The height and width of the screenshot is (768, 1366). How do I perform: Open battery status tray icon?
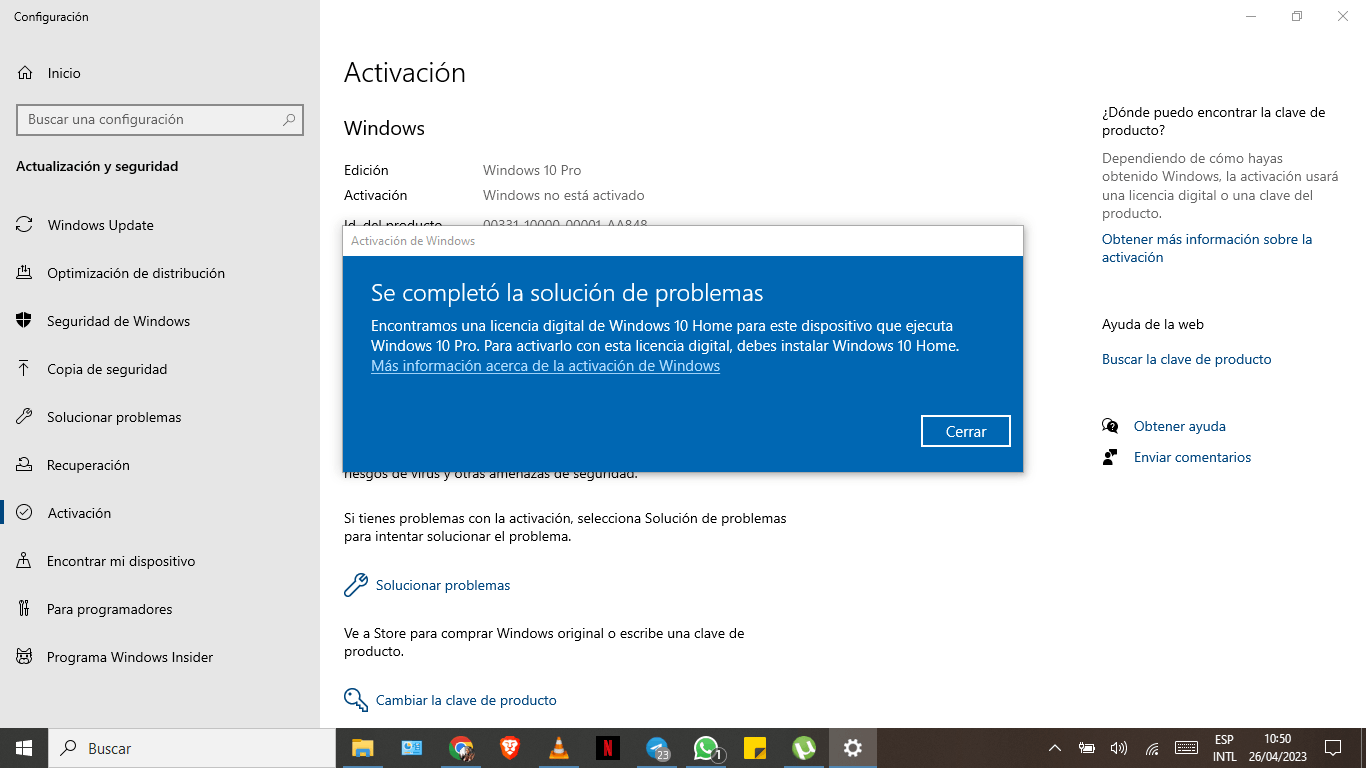click(1087, 748)
